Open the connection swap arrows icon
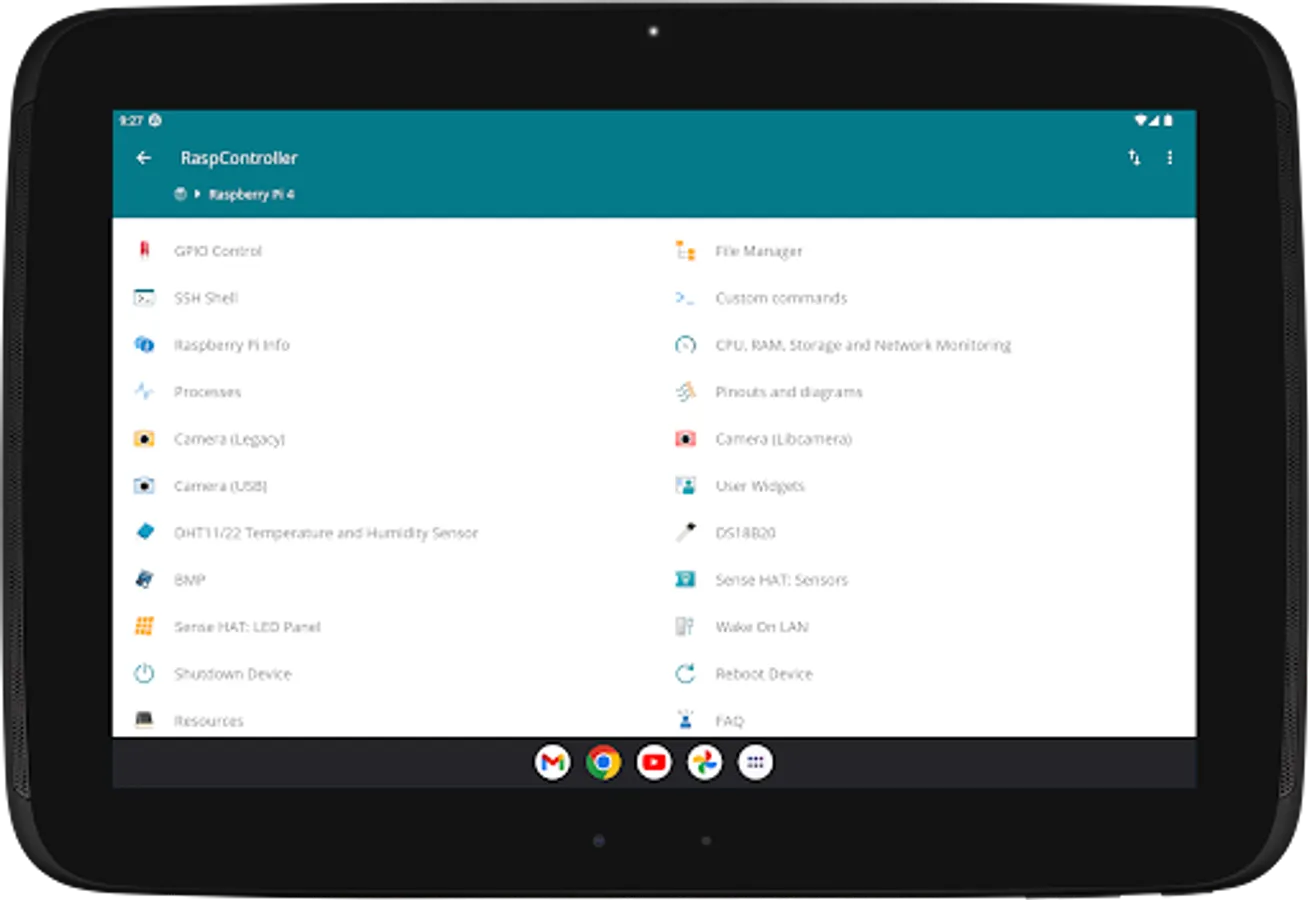 pyautogui.click(x=1134, y=158)
